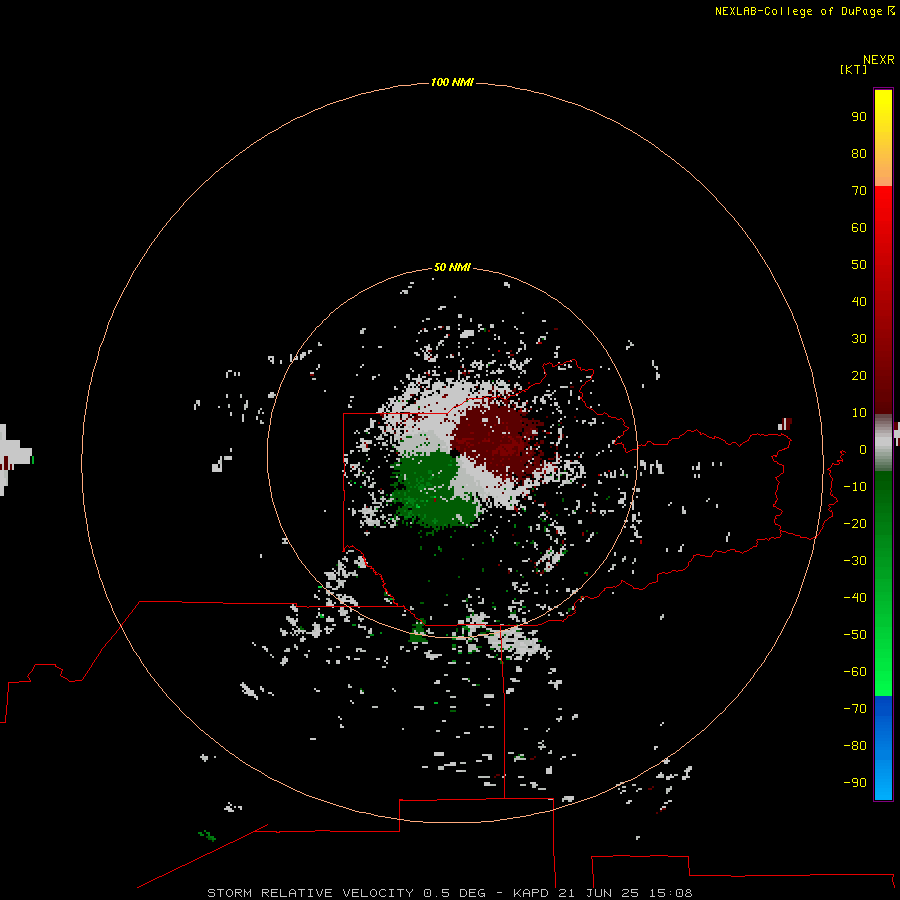
Task: Select the -30 scale label
Action: [x=855, y=561]
